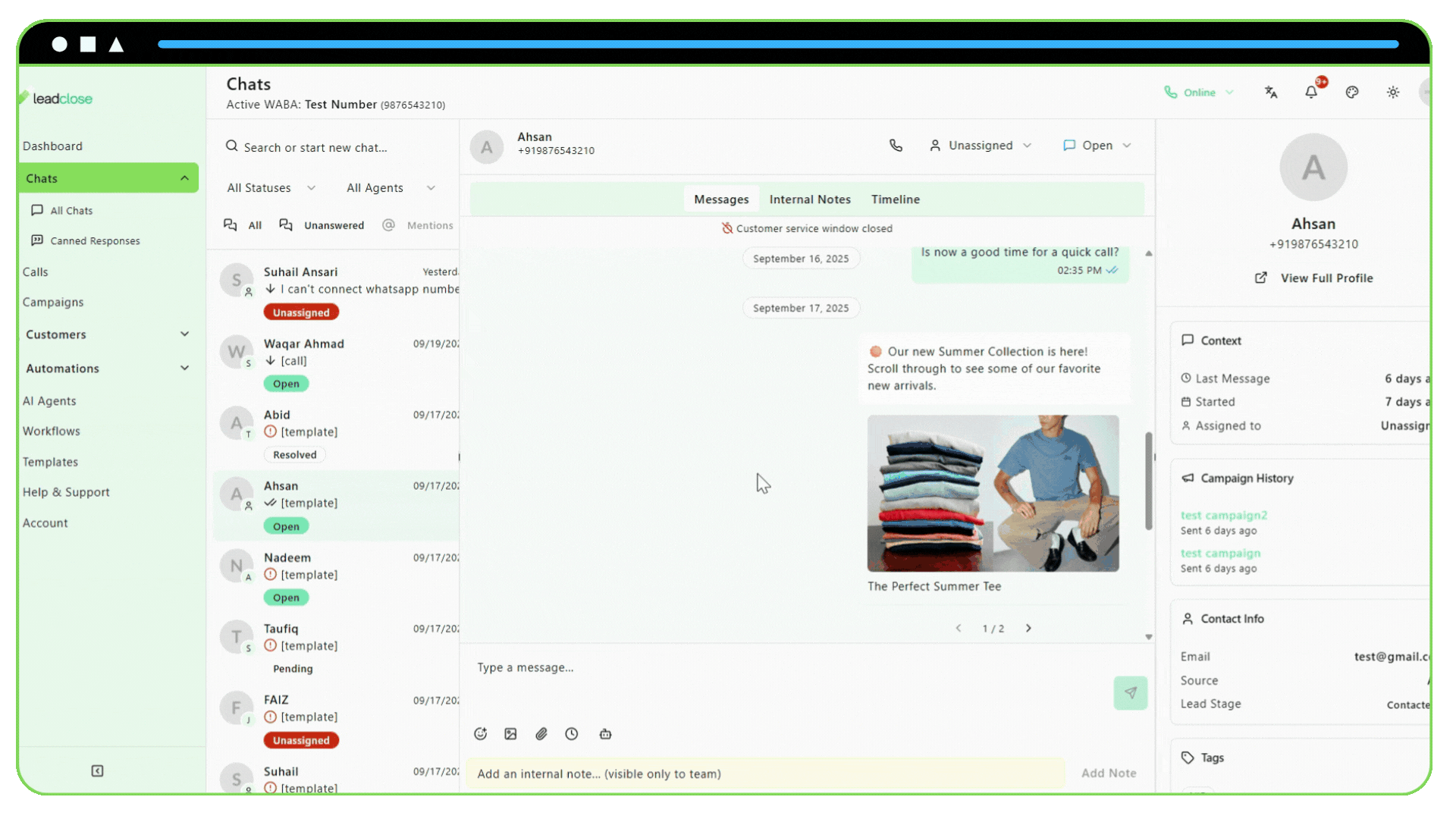Collapse the sidebar with bottom-left icon
This screenshot has height=819, width=1456.
pyautogui.click(x=97, y=770)
